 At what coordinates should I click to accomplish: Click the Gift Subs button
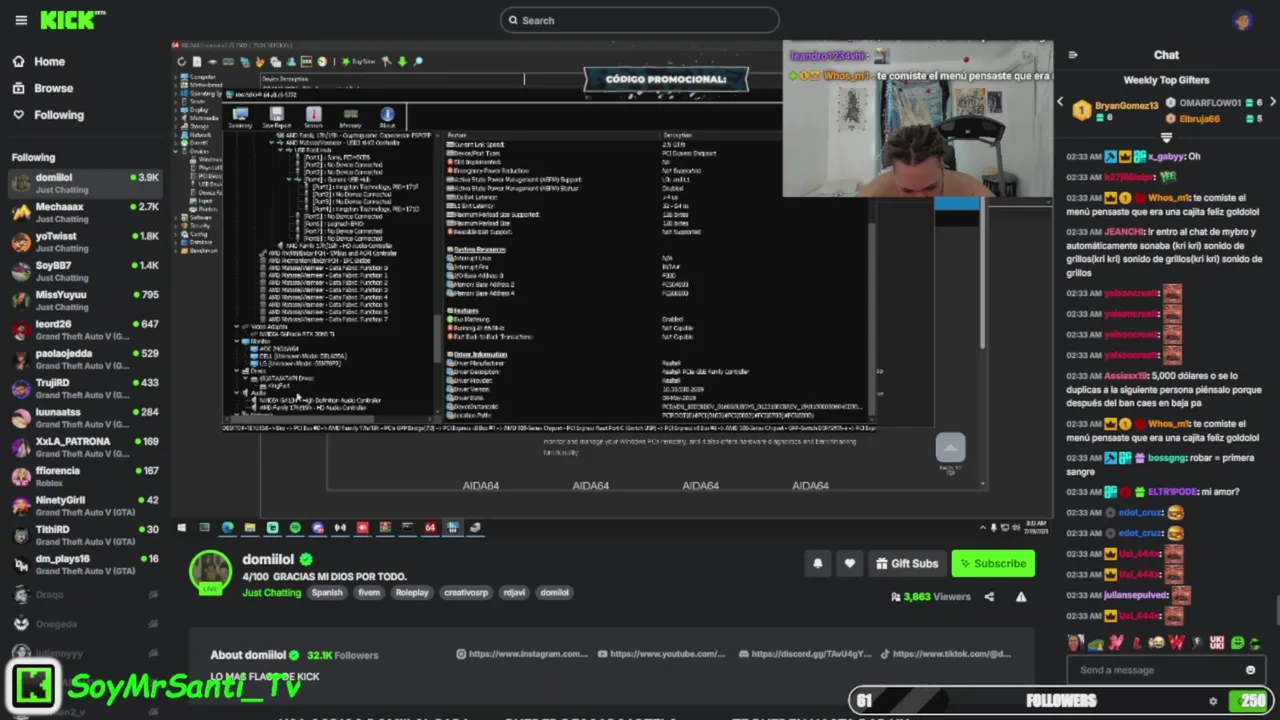point(907,563)
